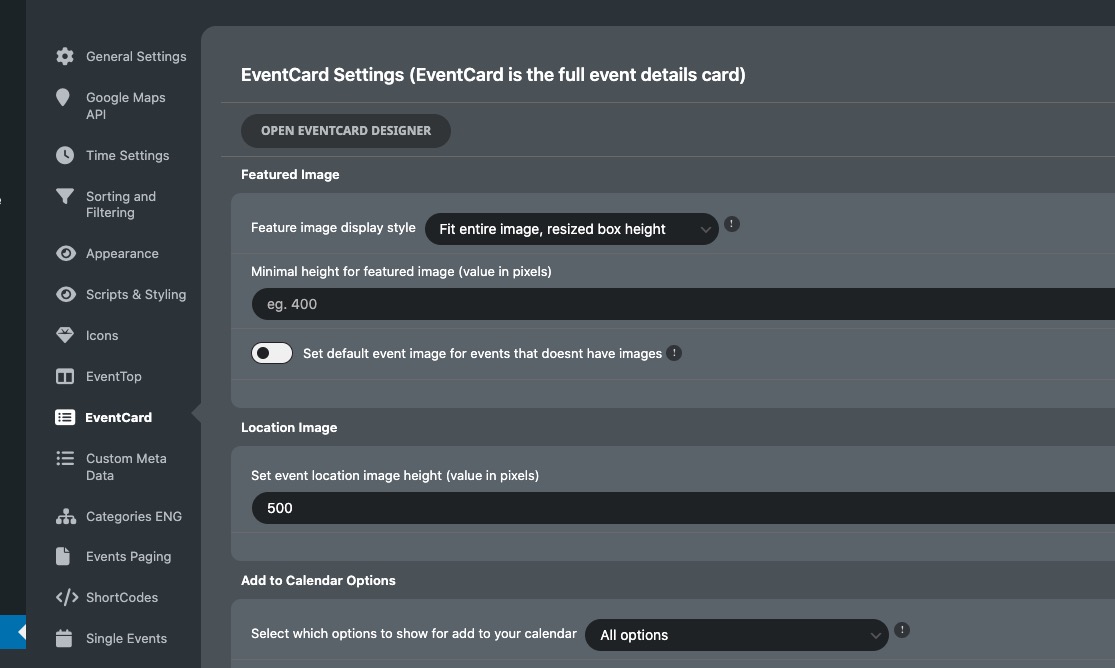The width and height of the screenshot is (1115, 668).
Task: Click the Sorting and Filtering funnel icon
Action: tap(65, 196)
